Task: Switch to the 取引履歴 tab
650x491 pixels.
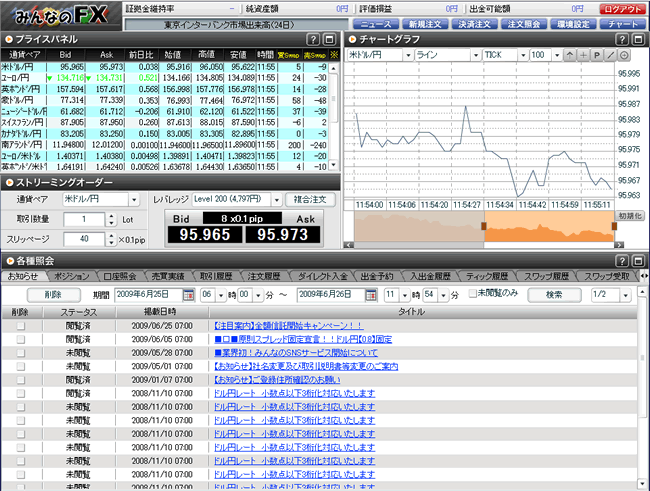Action: point(216,276)
